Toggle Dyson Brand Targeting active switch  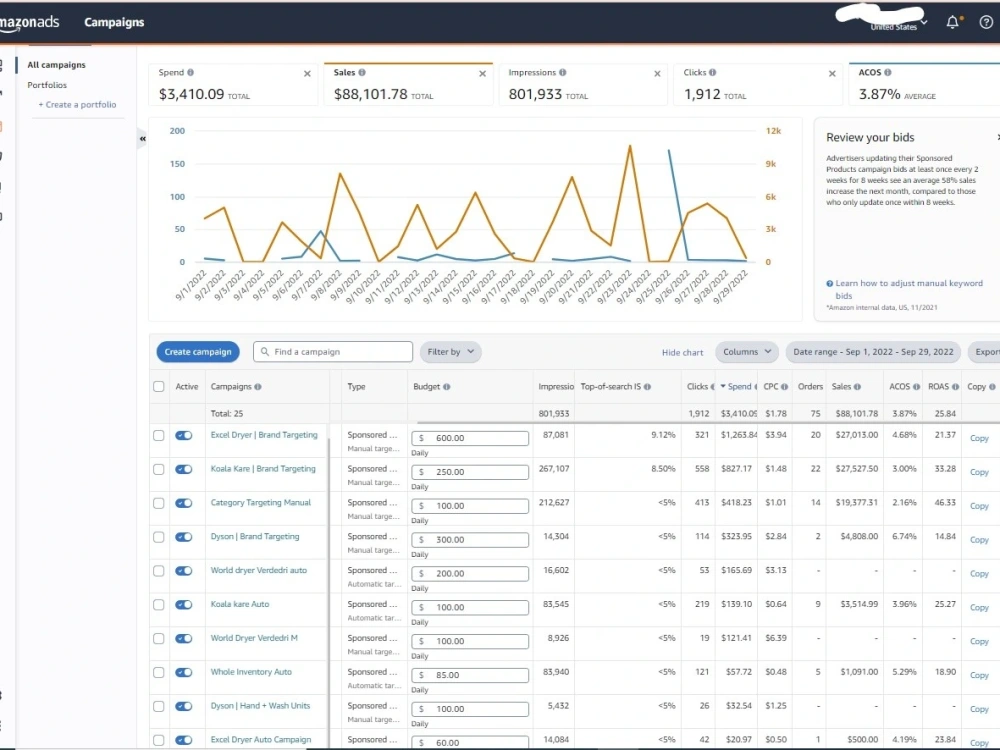[x=184, y=537]
